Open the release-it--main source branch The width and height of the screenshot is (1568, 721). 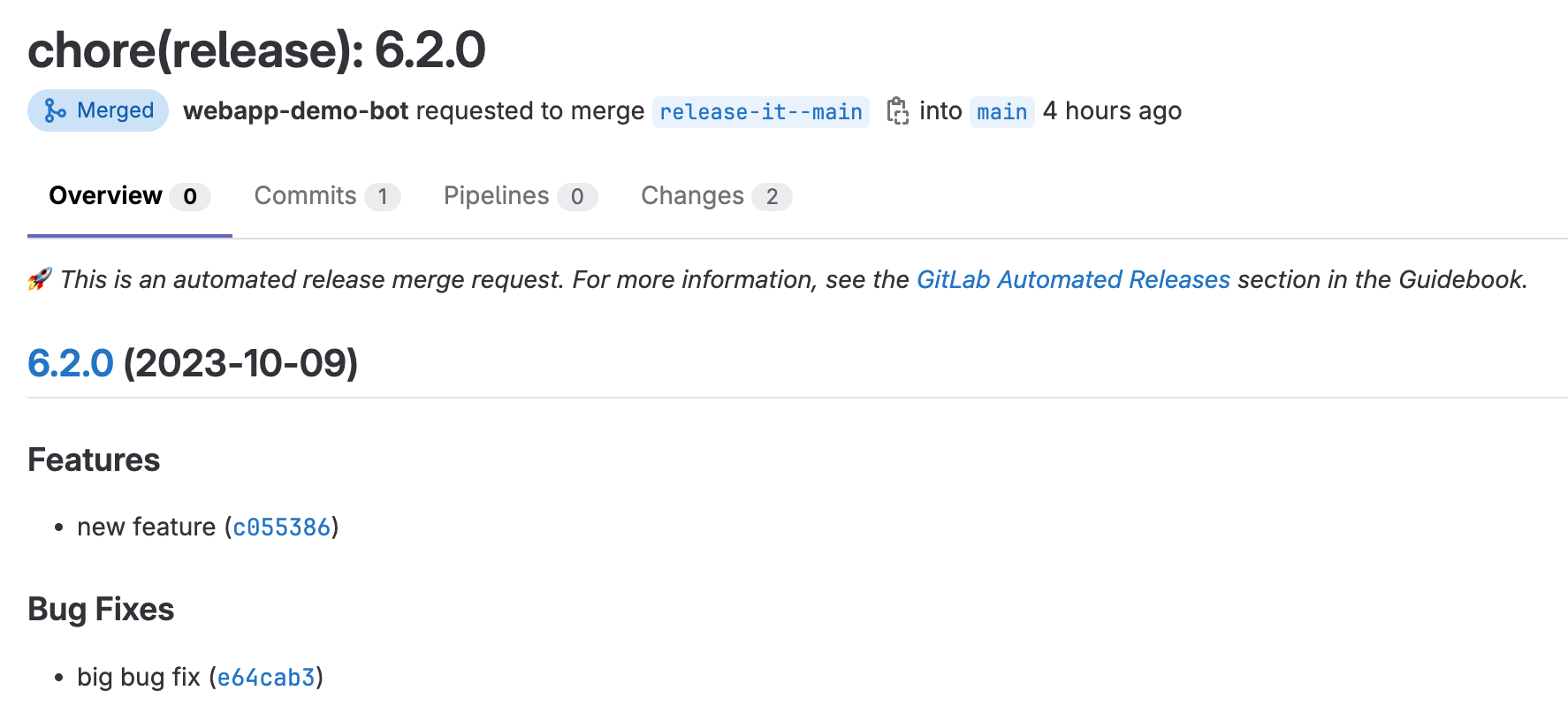760,112
